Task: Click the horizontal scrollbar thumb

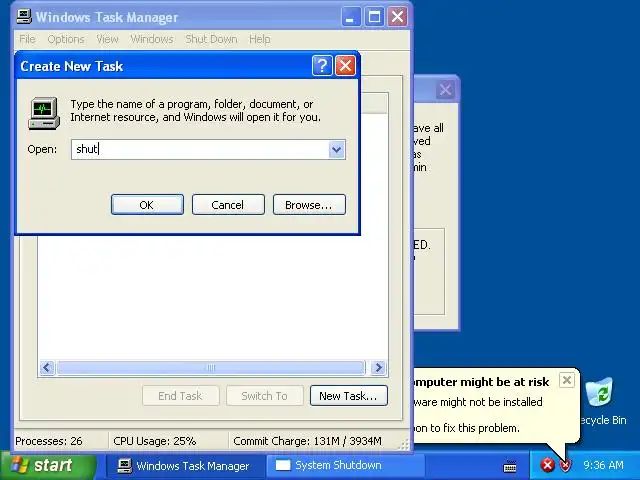Action: tap(211, 367)
